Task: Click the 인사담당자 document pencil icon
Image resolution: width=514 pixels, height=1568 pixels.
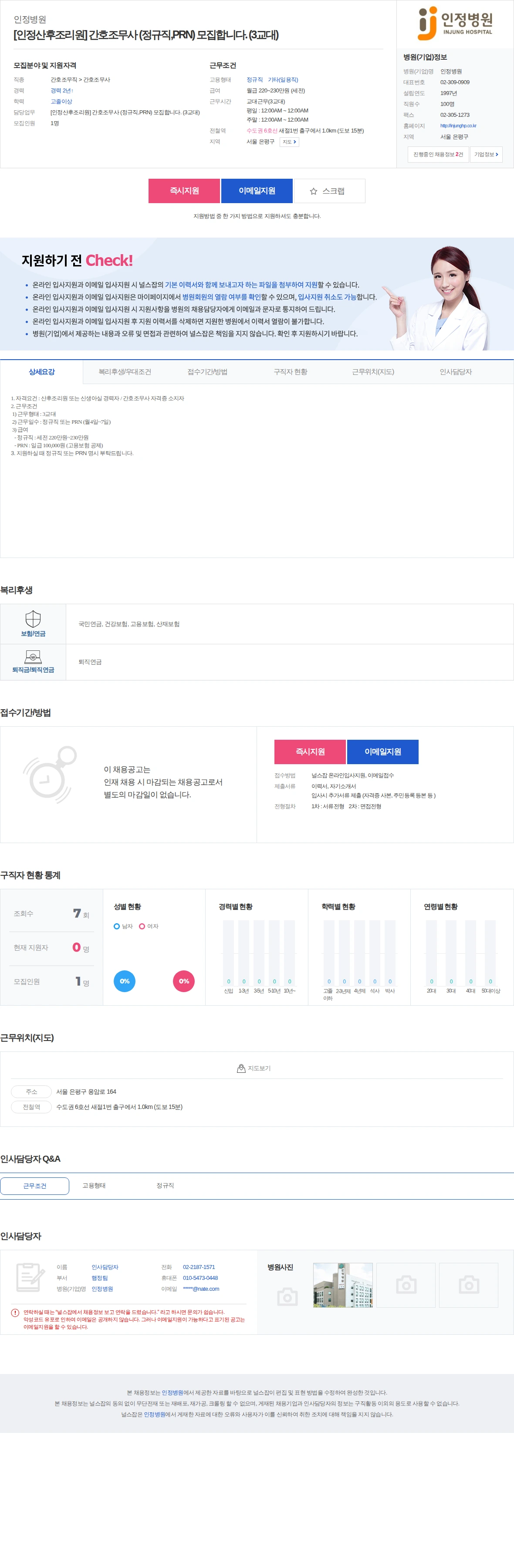Action: tap(30, 1276)
